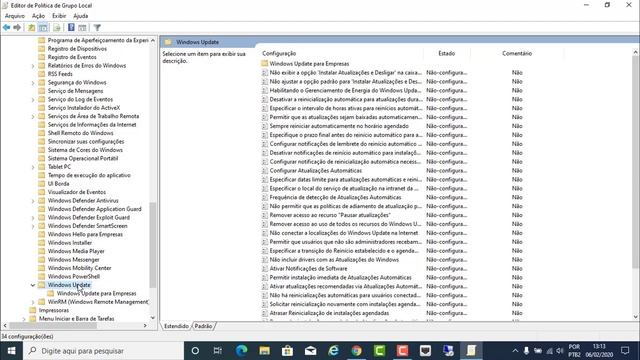Open File Explorer from the taskbar
This screenshot has width=640, height=360.
(x=264, y=351)
